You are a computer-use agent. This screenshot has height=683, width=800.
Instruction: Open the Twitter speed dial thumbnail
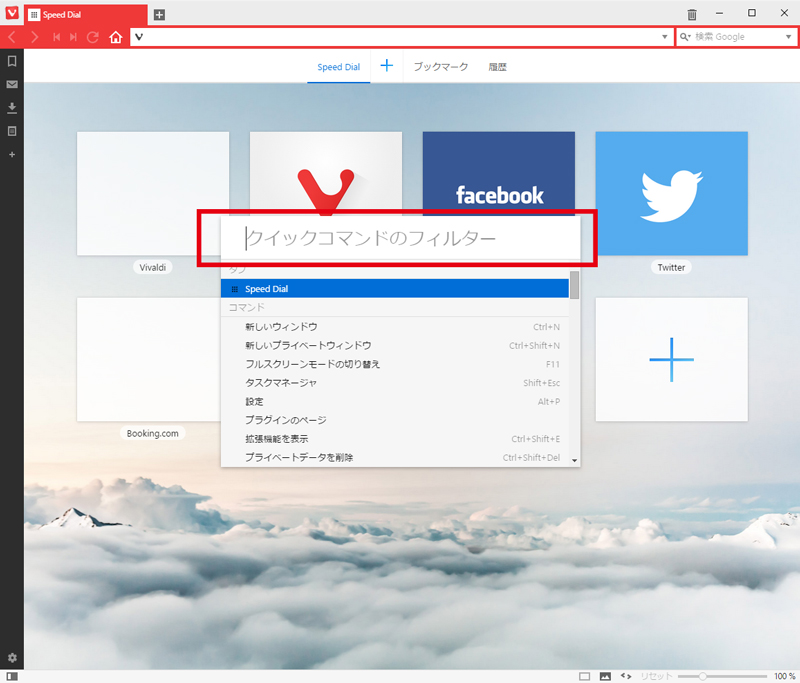tap(671, 193)
